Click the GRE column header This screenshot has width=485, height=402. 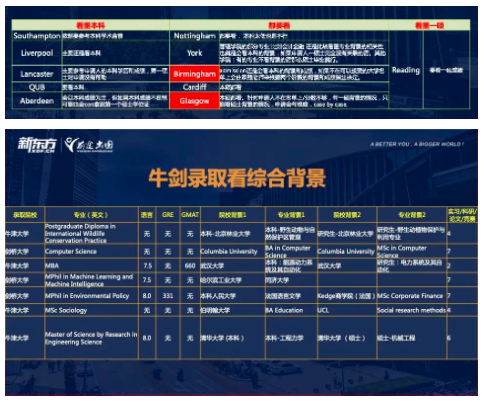[x=168, y=215]
